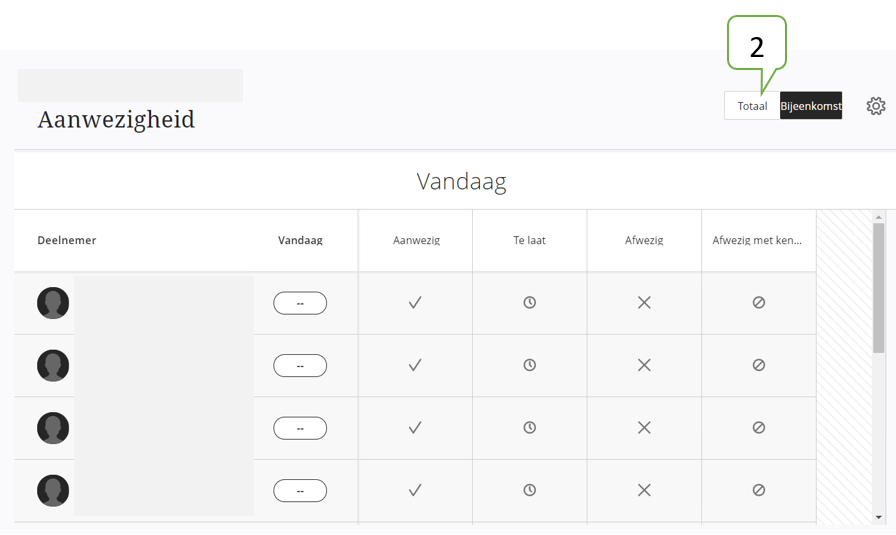Mark second participant excused with slashed circle
Image resolution: width=896 pixels, height=535 pixels.
(758, 365)
